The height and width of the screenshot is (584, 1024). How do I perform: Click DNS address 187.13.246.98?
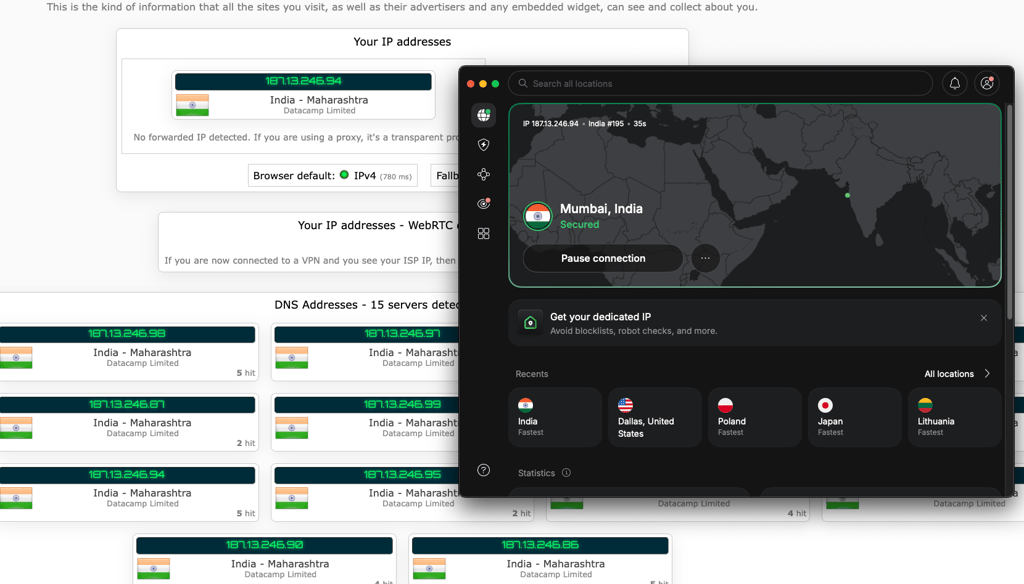127,334
